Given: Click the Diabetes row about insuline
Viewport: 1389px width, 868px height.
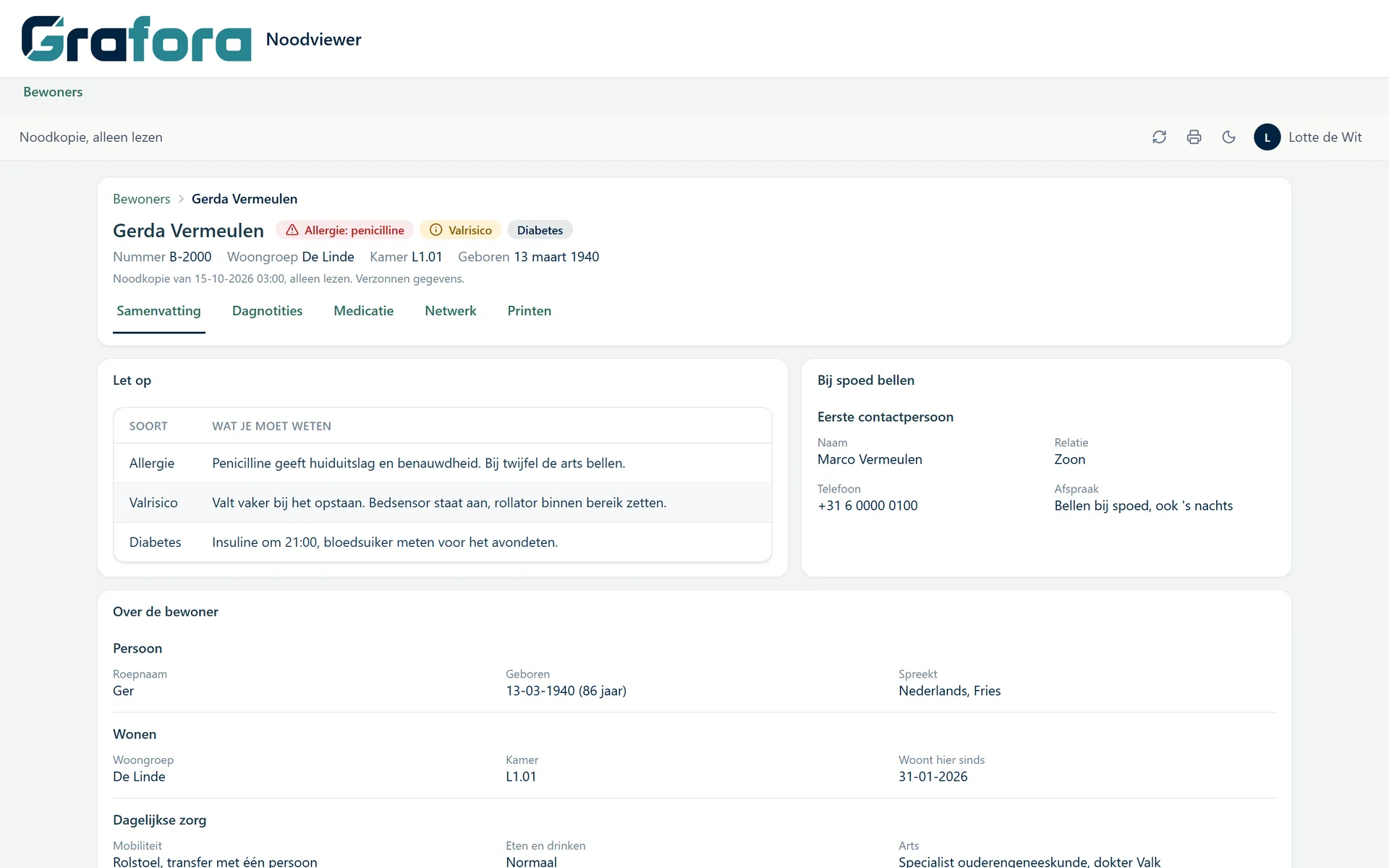Looking at the screenshot, I should 442,542.
